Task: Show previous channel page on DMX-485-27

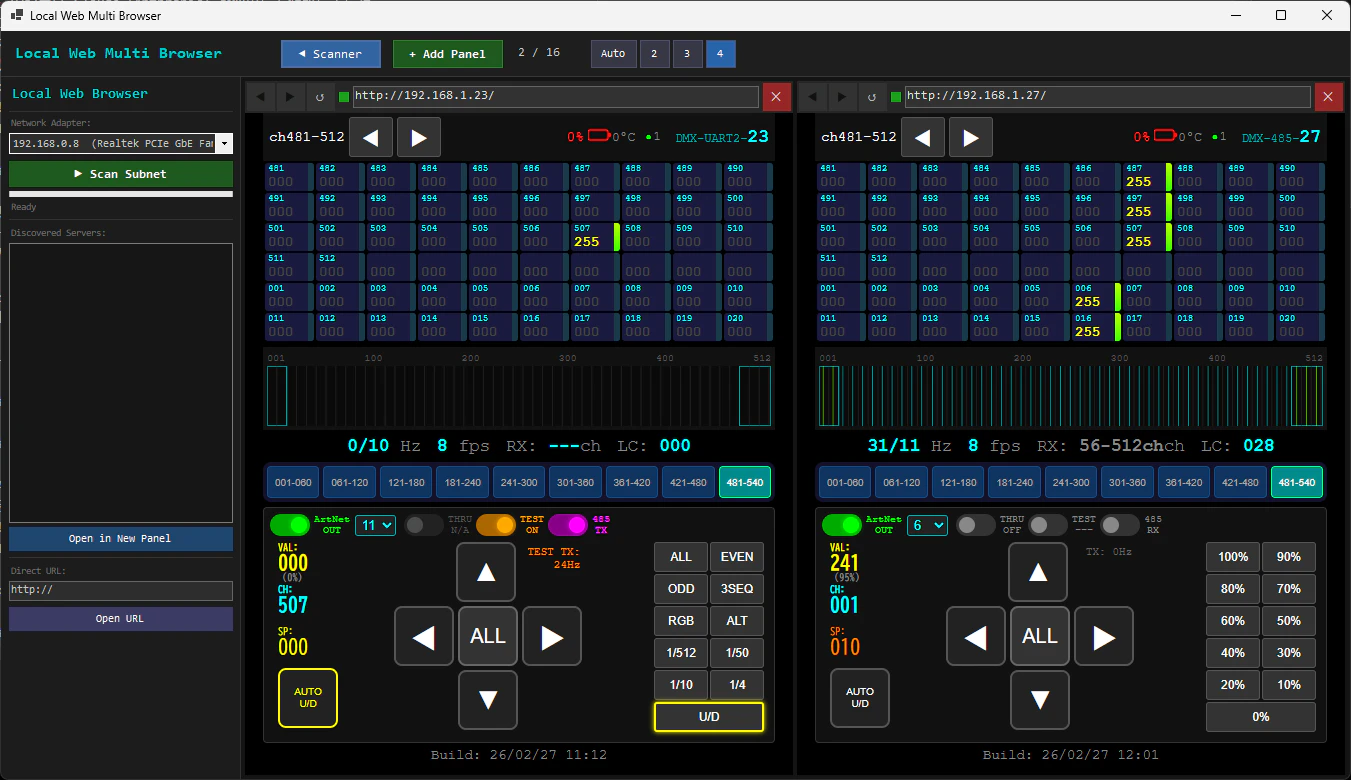Action: pyautogui.click(x=923, y=137)
